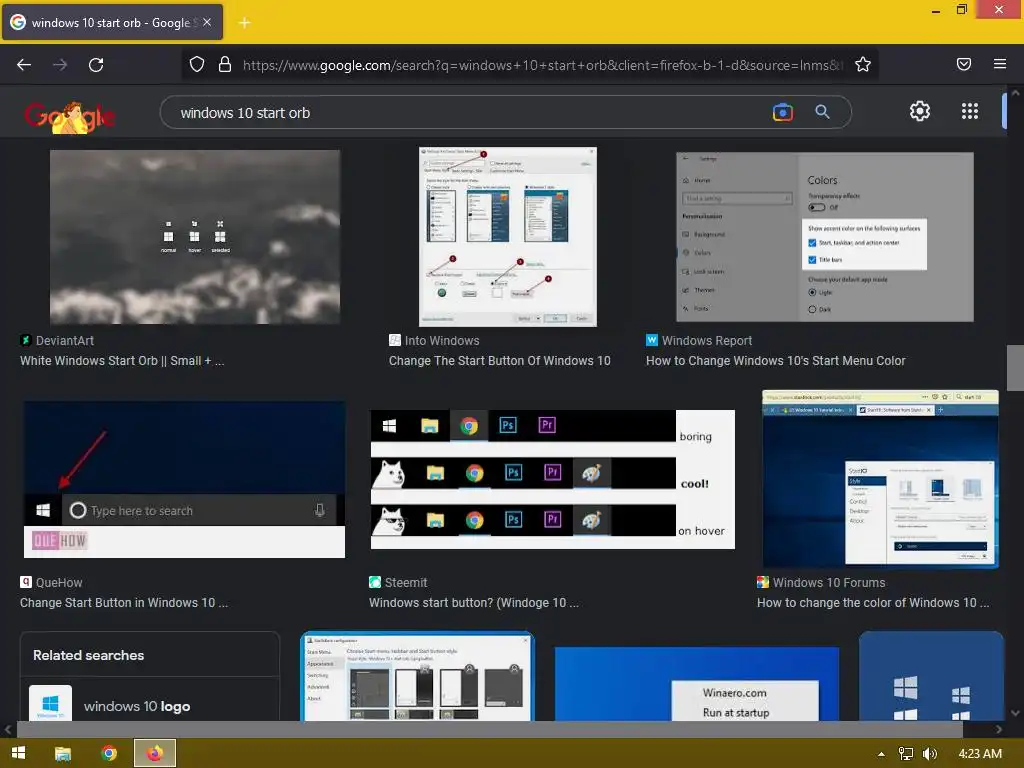
Task: Click scrollbar down arrow
Action: coord(1015,713)
